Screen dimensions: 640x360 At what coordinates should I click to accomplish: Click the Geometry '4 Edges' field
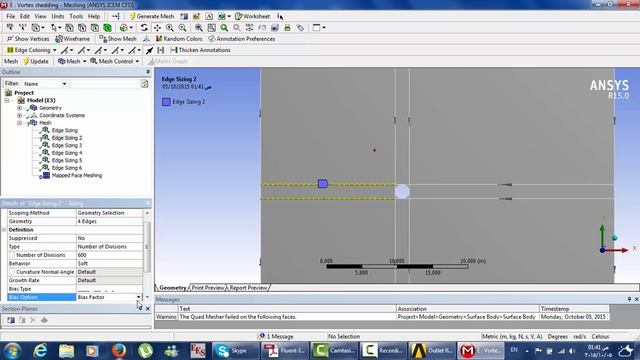coord(109,221)
